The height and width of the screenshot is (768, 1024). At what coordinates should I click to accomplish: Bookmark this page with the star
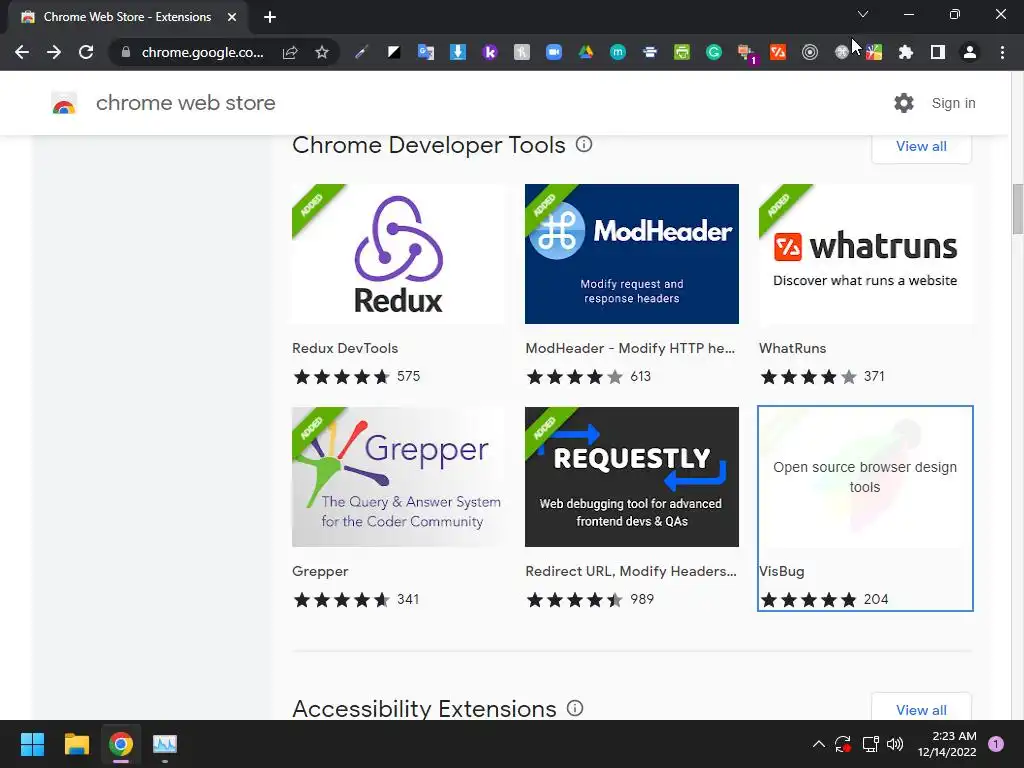pyautogui.click(x=321, y=52)
